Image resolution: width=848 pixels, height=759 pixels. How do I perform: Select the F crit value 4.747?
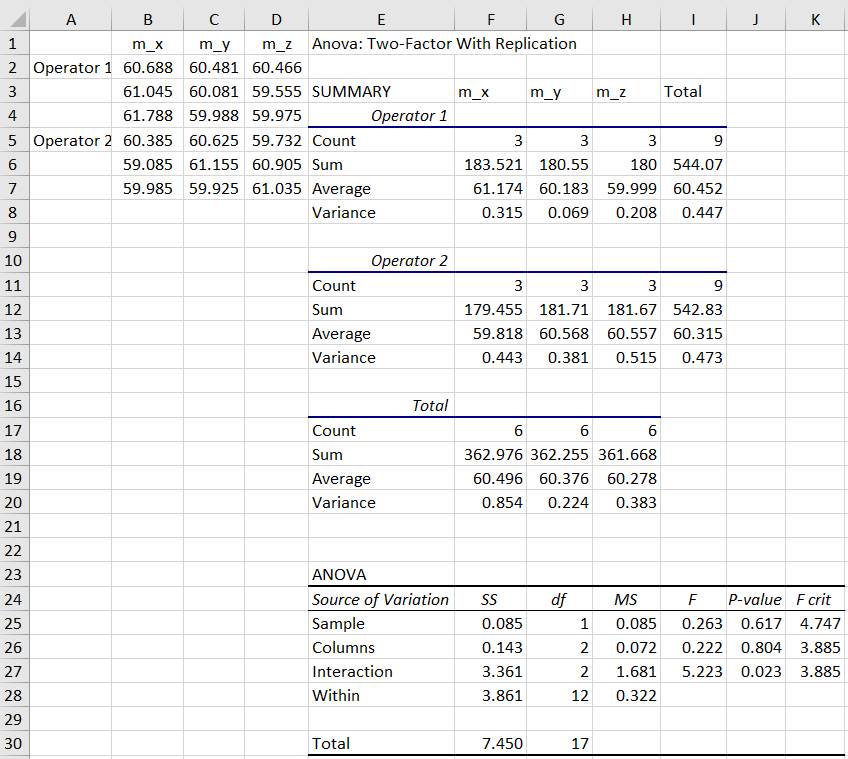coord(820,623)
